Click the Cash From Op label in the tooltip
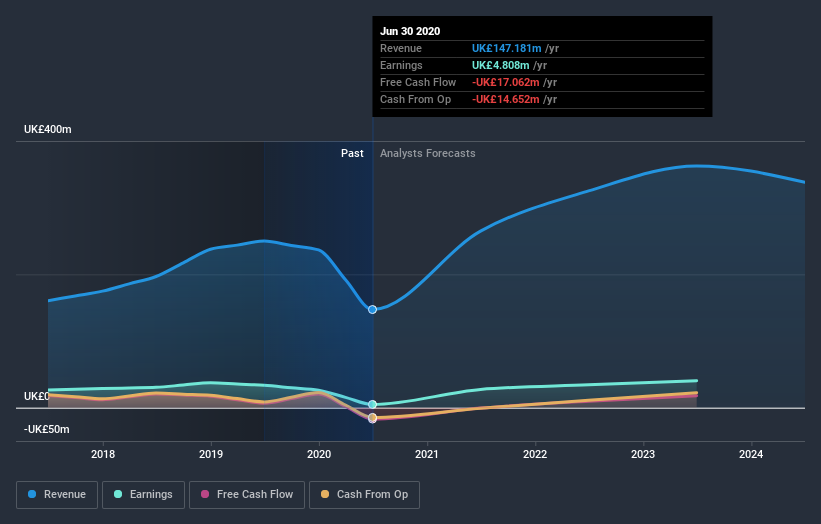The image size is (821, 524). coord(415,99)
